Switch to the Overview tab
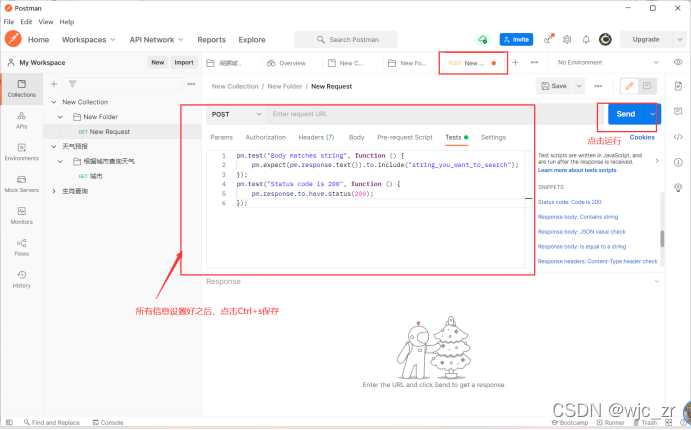The image size is (691, 430). [286, 63]
